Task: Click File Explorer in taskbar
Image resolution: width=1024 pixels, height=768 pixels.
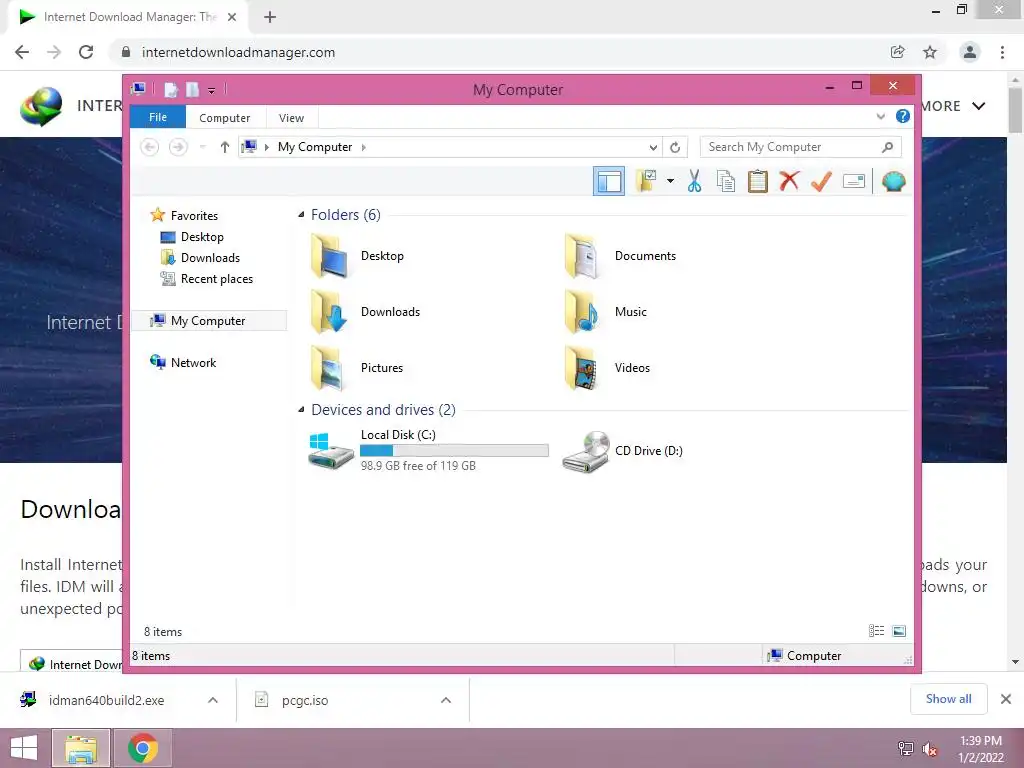Action: pyautogui.click(x=81, y=748)
